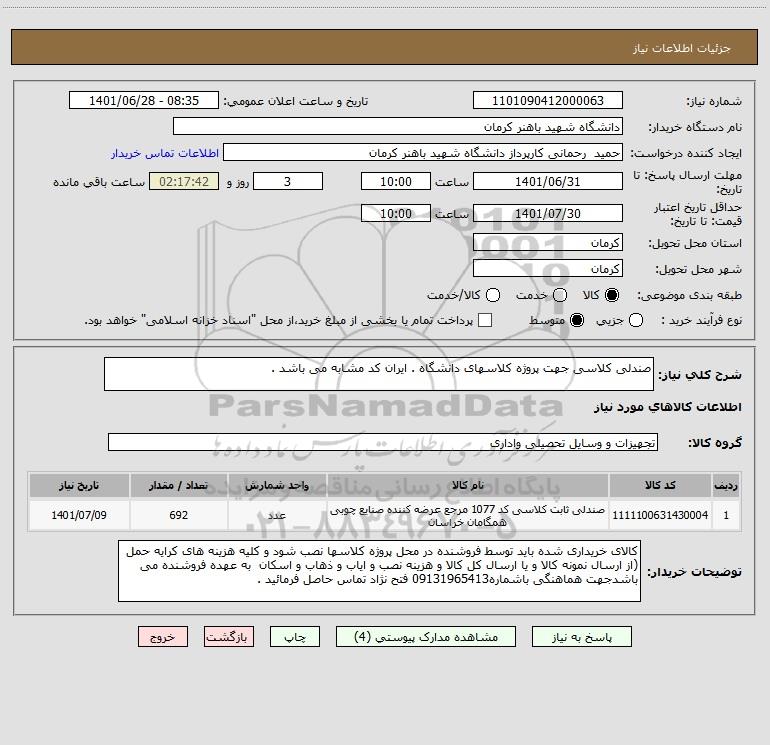Image resolution: width=770 pixels, height=745 pixels.
Task: Click the شرح کلی نیاز description box
Action: point(379,374)
